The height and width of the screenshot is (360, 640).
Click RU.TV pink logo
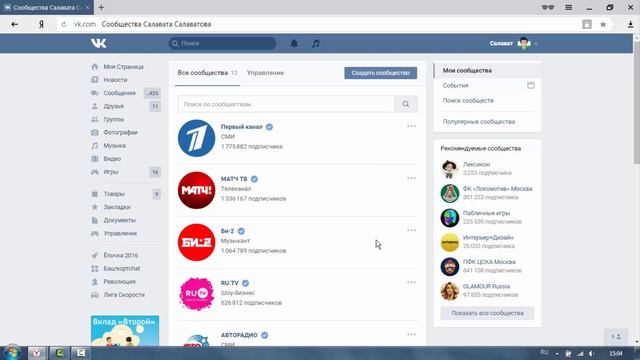(x=196, y=294)
